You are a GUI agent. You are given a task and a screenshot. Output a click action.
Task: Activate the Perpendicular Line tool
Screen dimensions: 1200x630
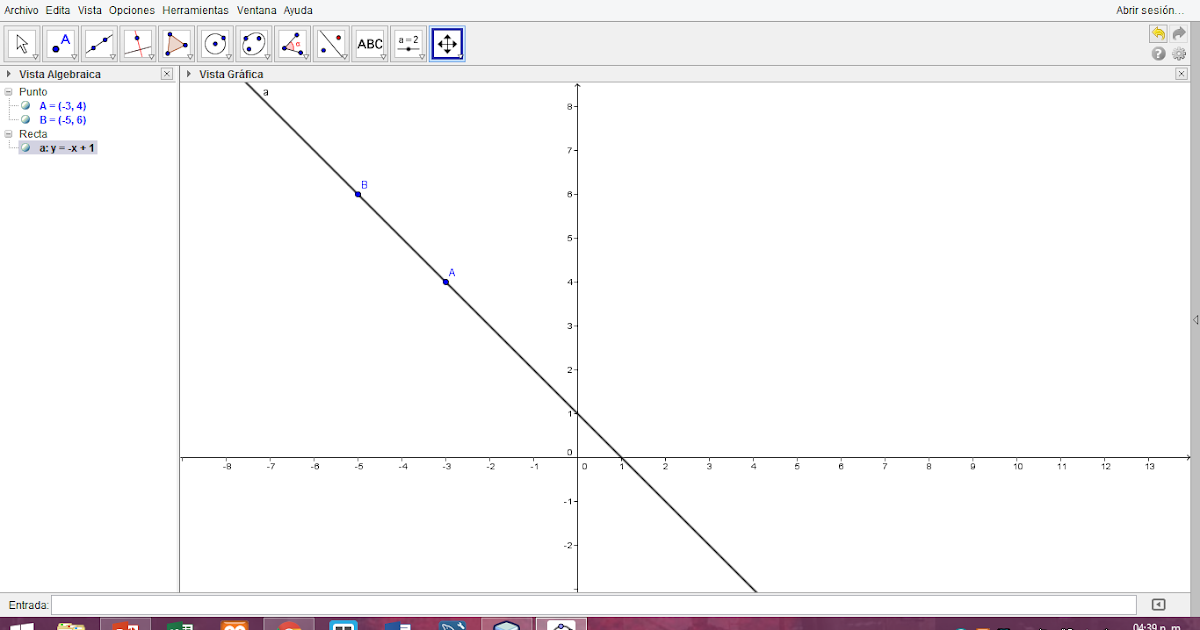tap(137, 40)
